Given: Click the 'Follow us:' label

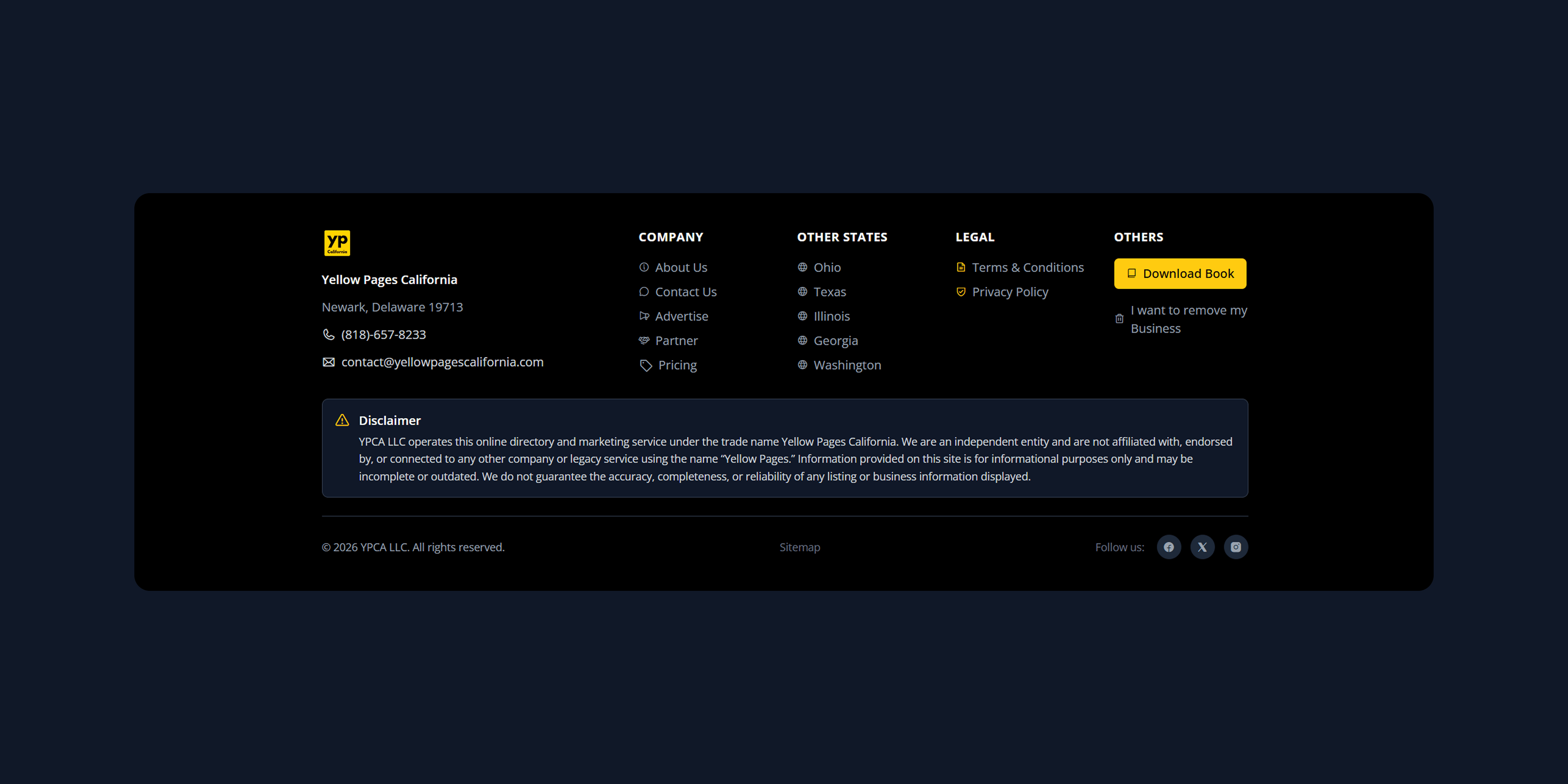Looking at the screenshot, I should pyautogui.click(x=1119, y=547).
